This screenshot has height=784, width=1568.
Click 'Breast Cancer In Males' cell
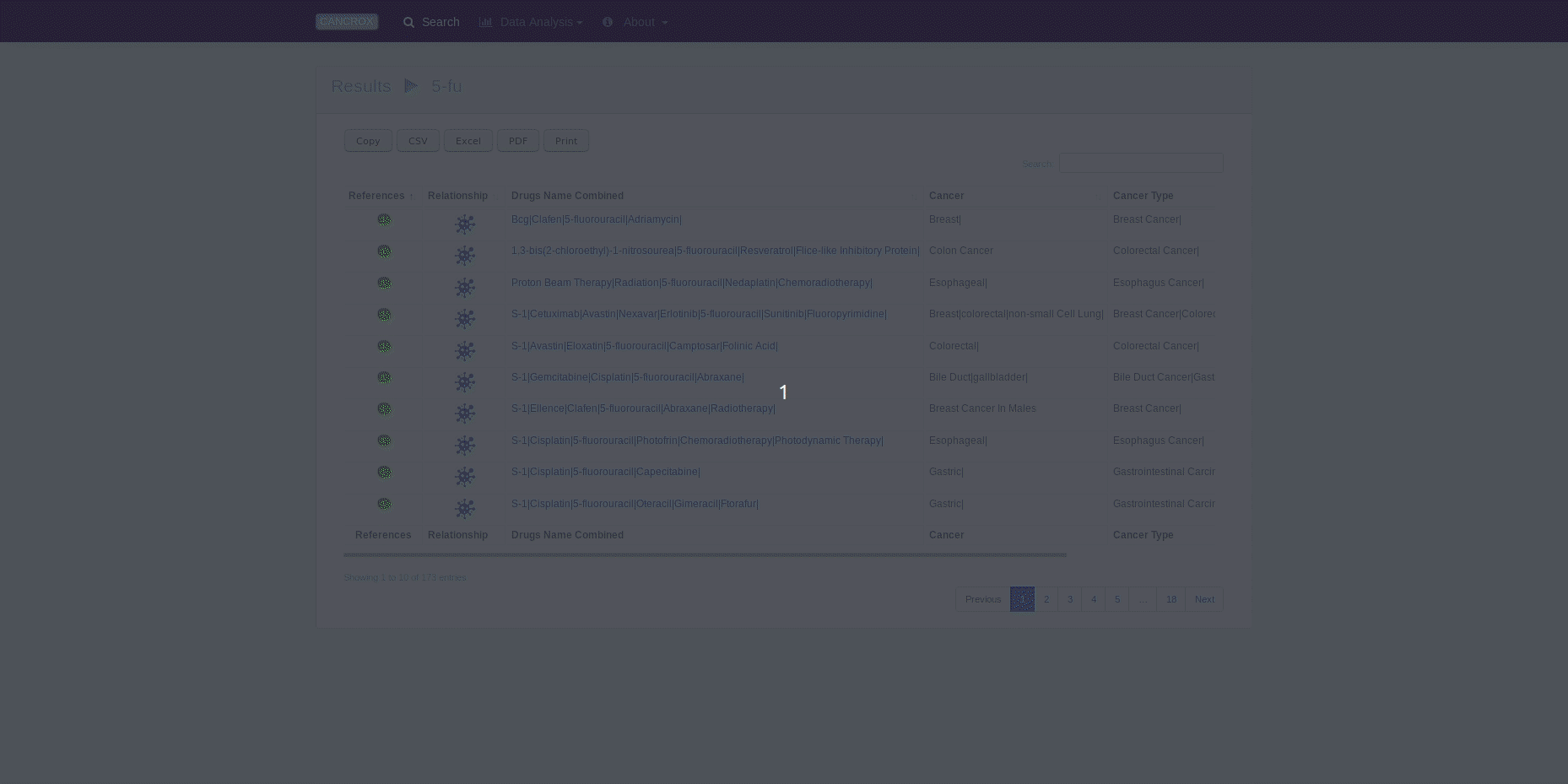tap(982, 408)
